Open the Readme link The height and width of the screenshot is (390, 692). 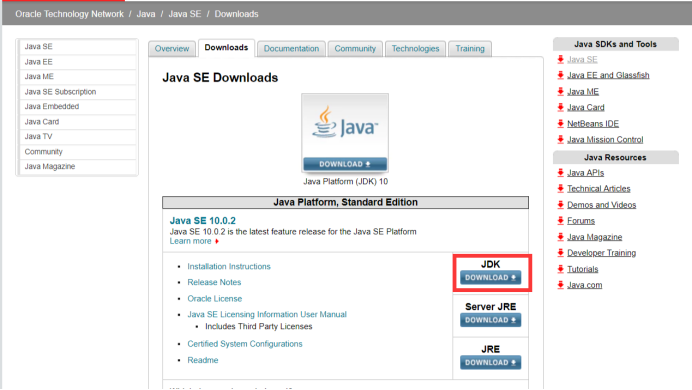203,360
